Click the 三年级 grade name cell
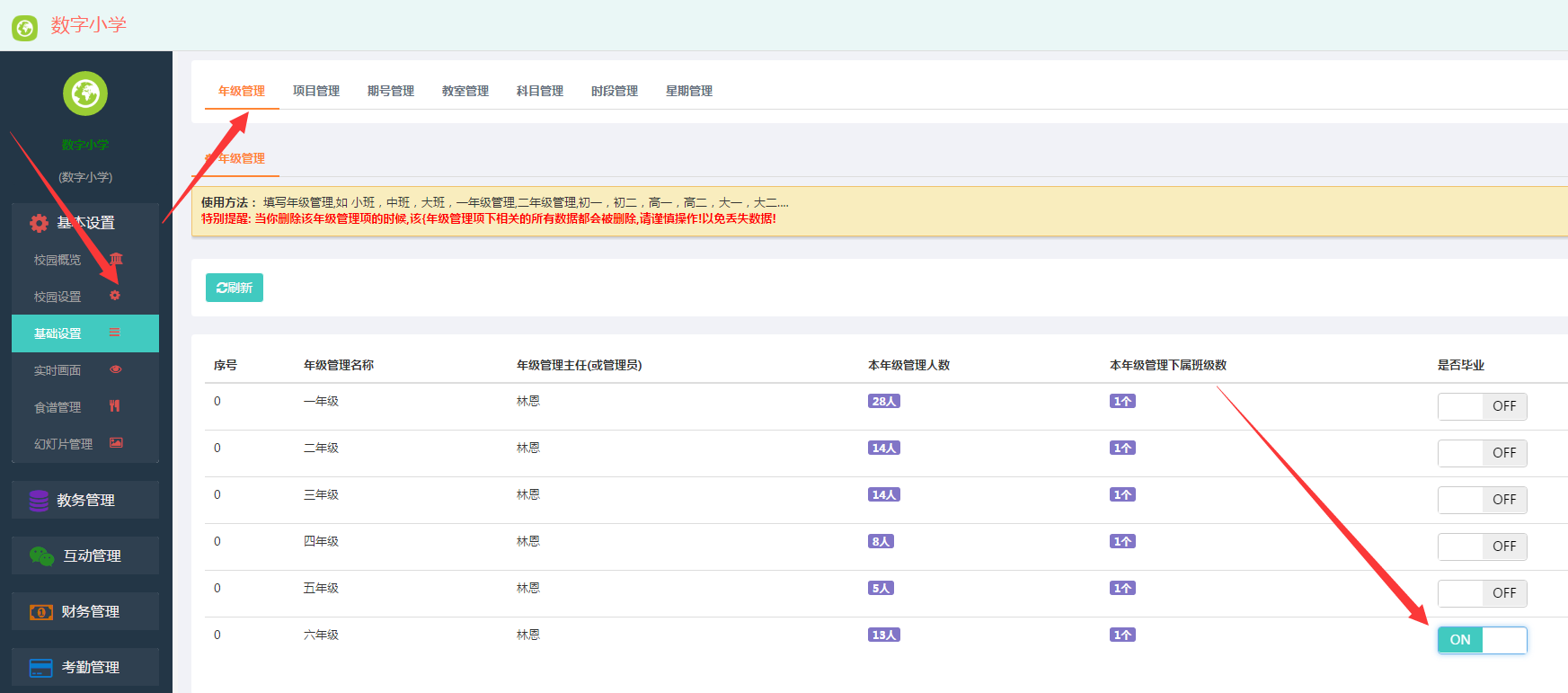The width and height of the screenshot is (1568, 693). [321, 494]
